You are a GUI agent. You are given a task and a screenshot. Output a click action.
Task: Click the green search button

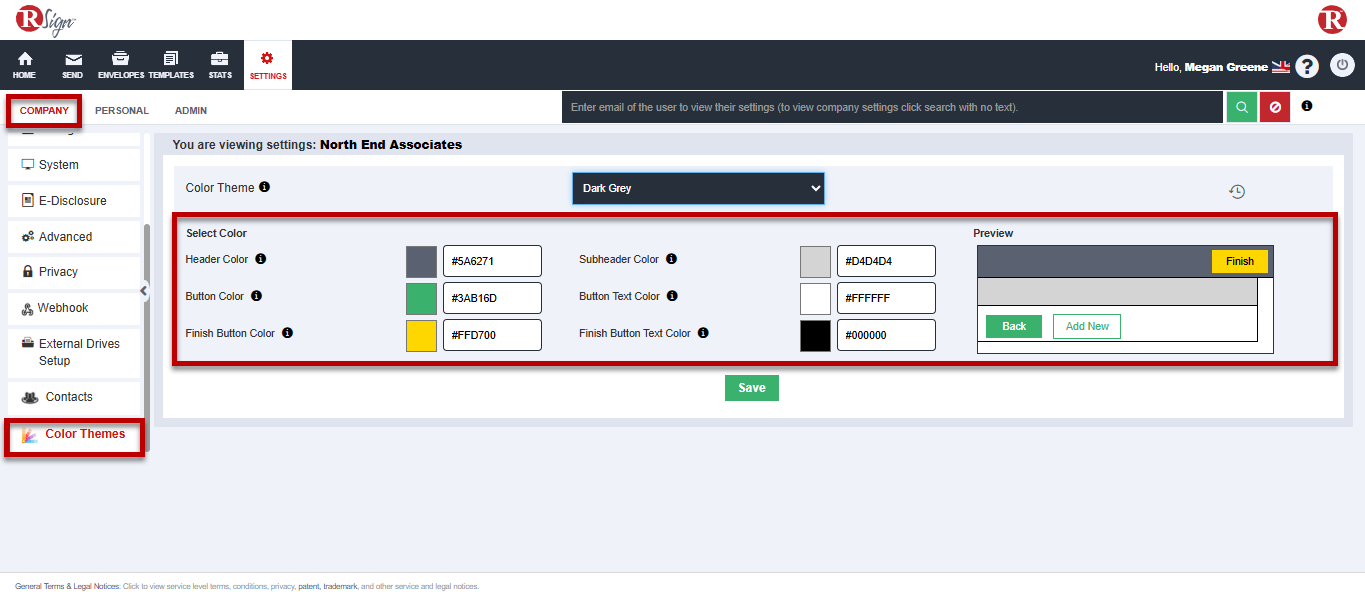tap(1241, 107)
